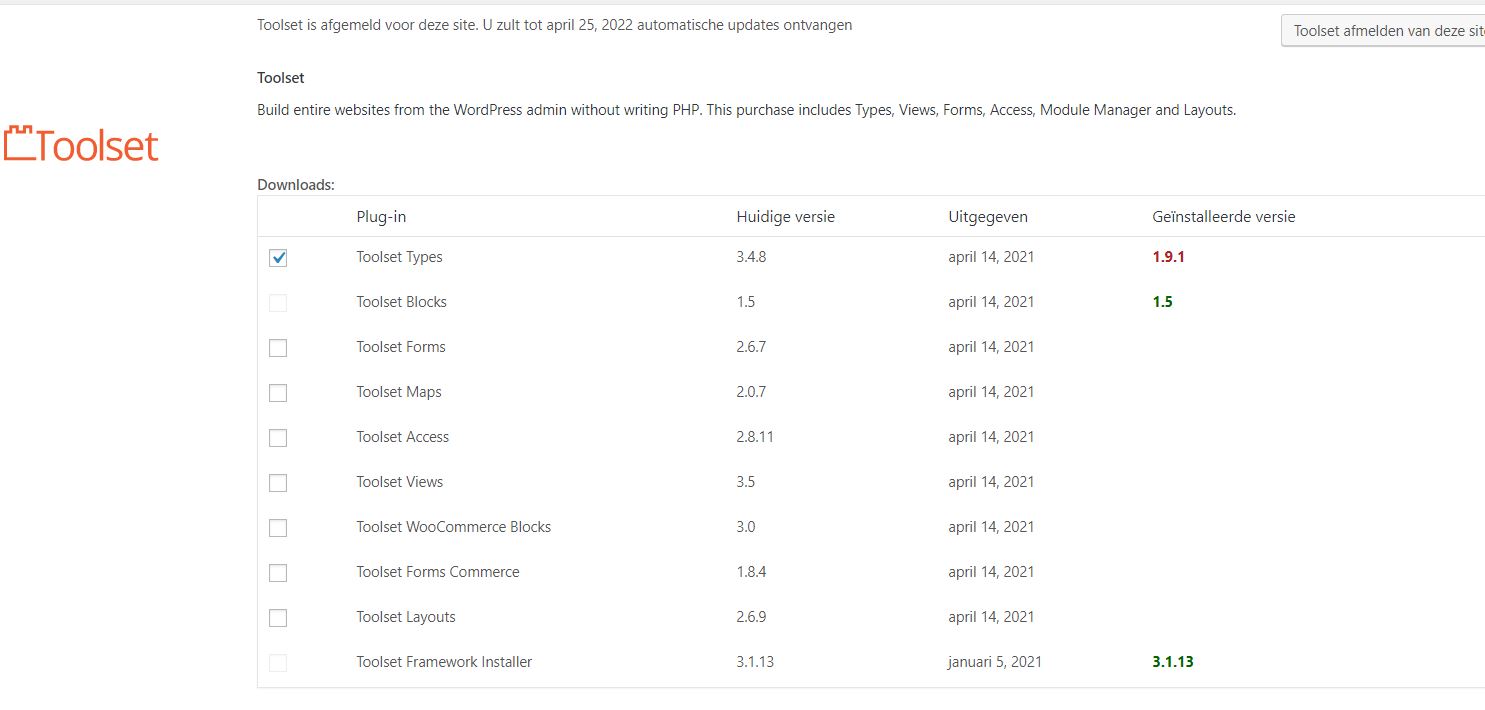Check the Toolset Forms Commerce checkbox
Viewport: 1485px width, 710px height.
(278, 573)
